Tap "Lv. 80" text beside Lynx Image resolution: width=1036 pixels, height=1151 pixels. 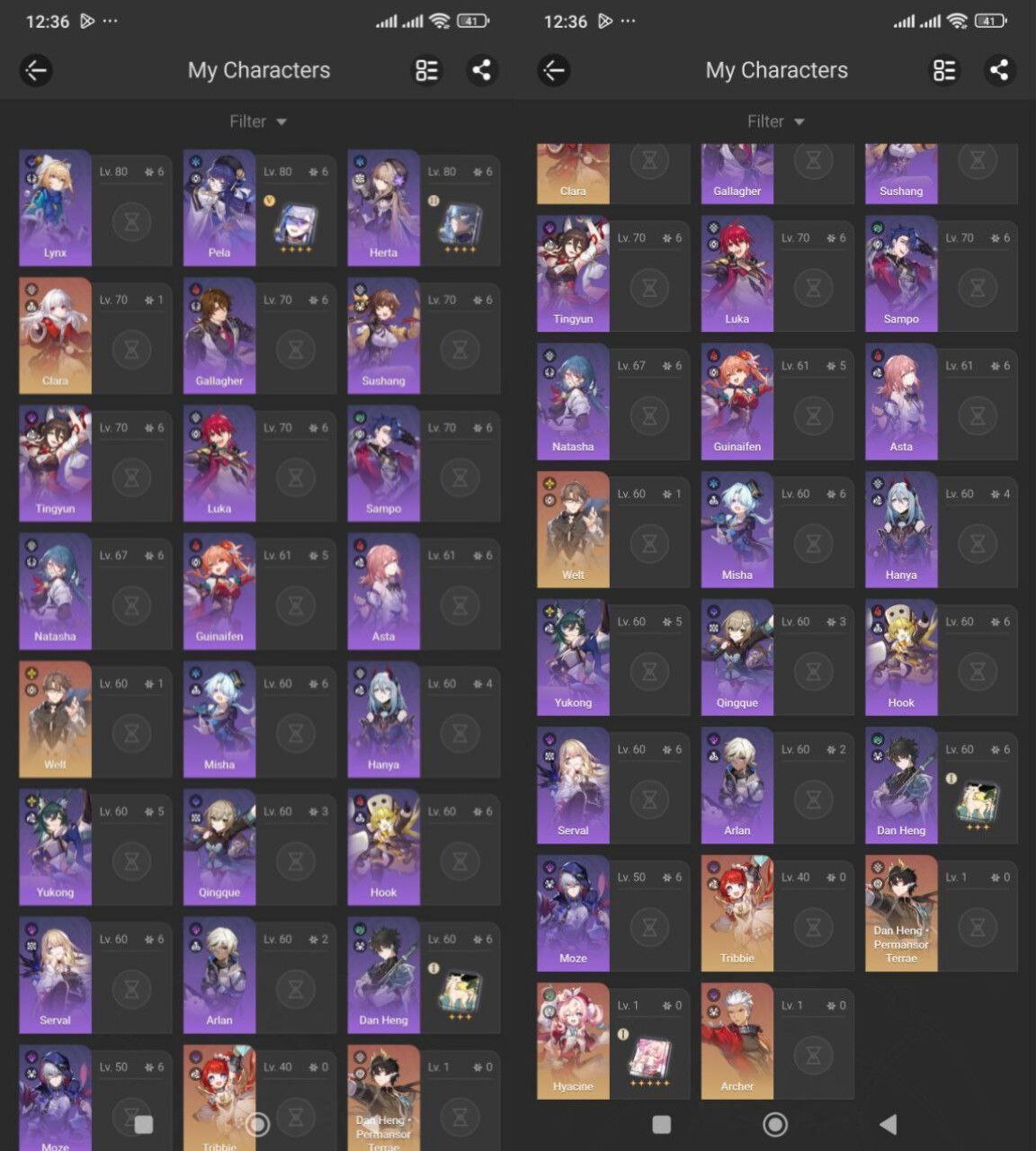coord(113,172)
